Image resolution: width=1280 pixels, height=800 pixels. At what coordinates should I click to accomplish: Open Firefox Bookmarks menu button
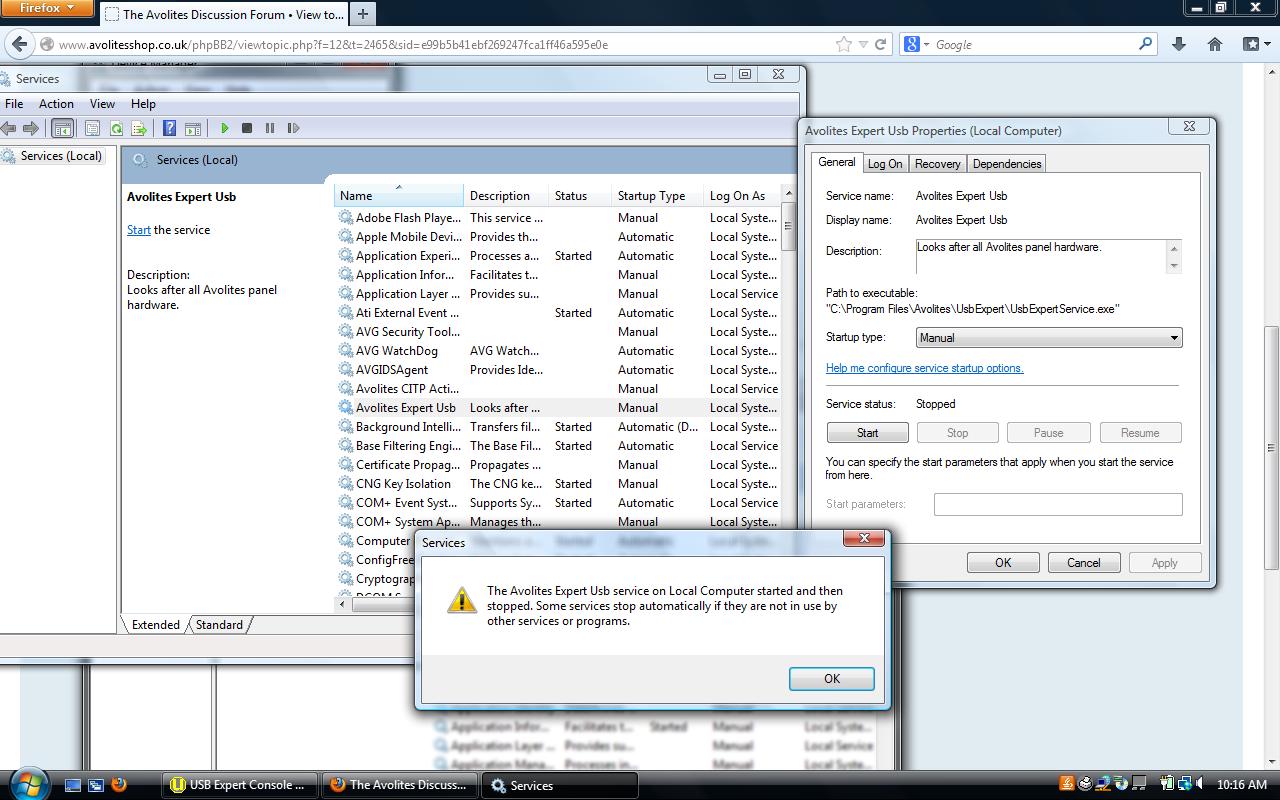(1255, 44)
